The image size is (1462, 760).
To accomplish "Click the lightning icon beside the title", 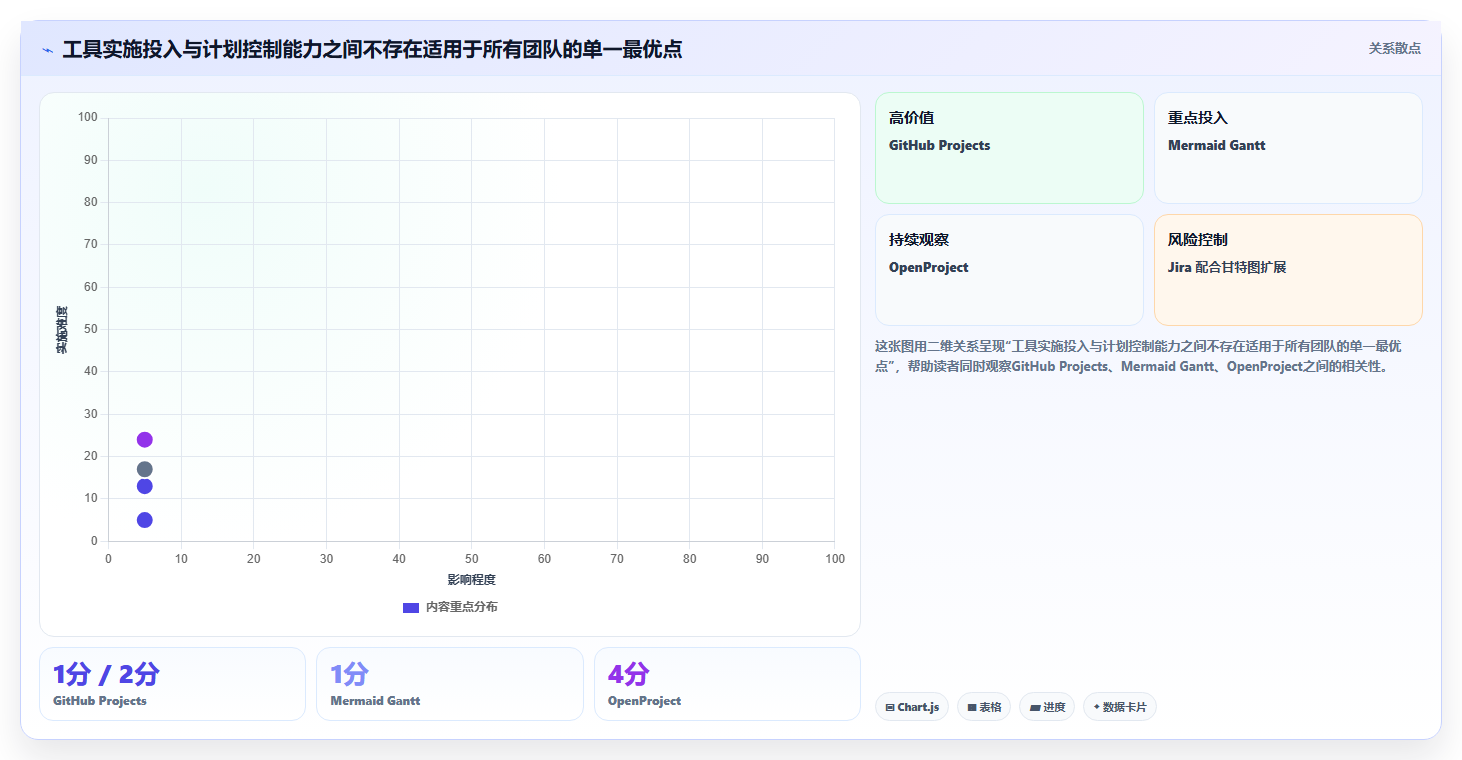I will point(48,50).
